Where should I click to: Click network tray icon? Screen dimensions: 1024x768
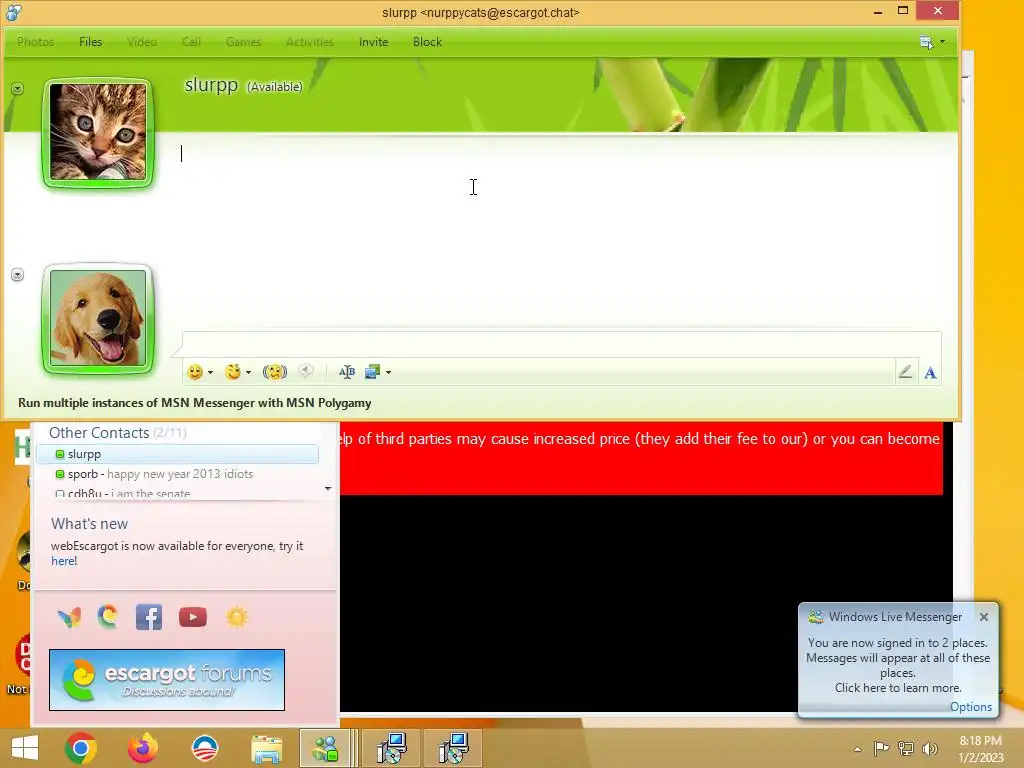pyautogui.click(x=905, y=748)
